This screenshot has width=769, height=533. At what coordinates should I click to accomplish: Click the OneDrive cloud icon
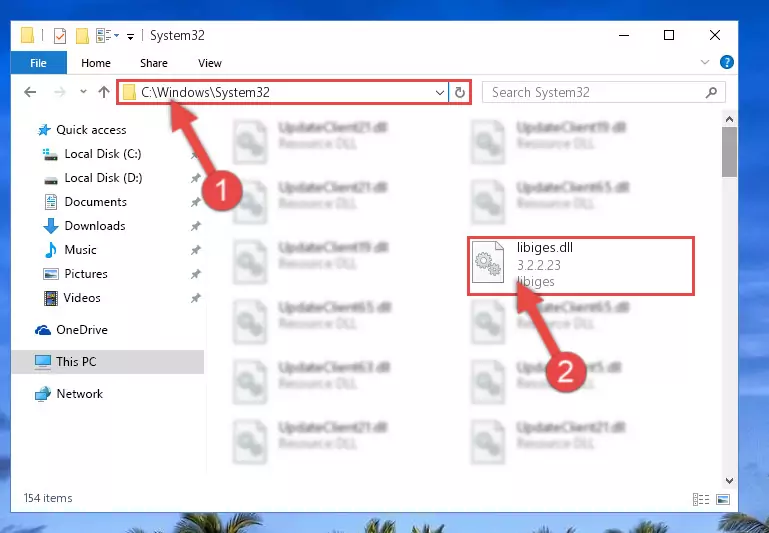[x=43, y=330]
